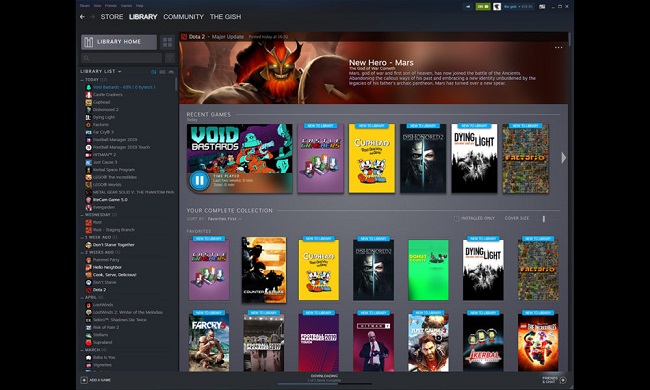Open New Hero - Mars news headline
The image size is (650, 390).
click(381, 63)
